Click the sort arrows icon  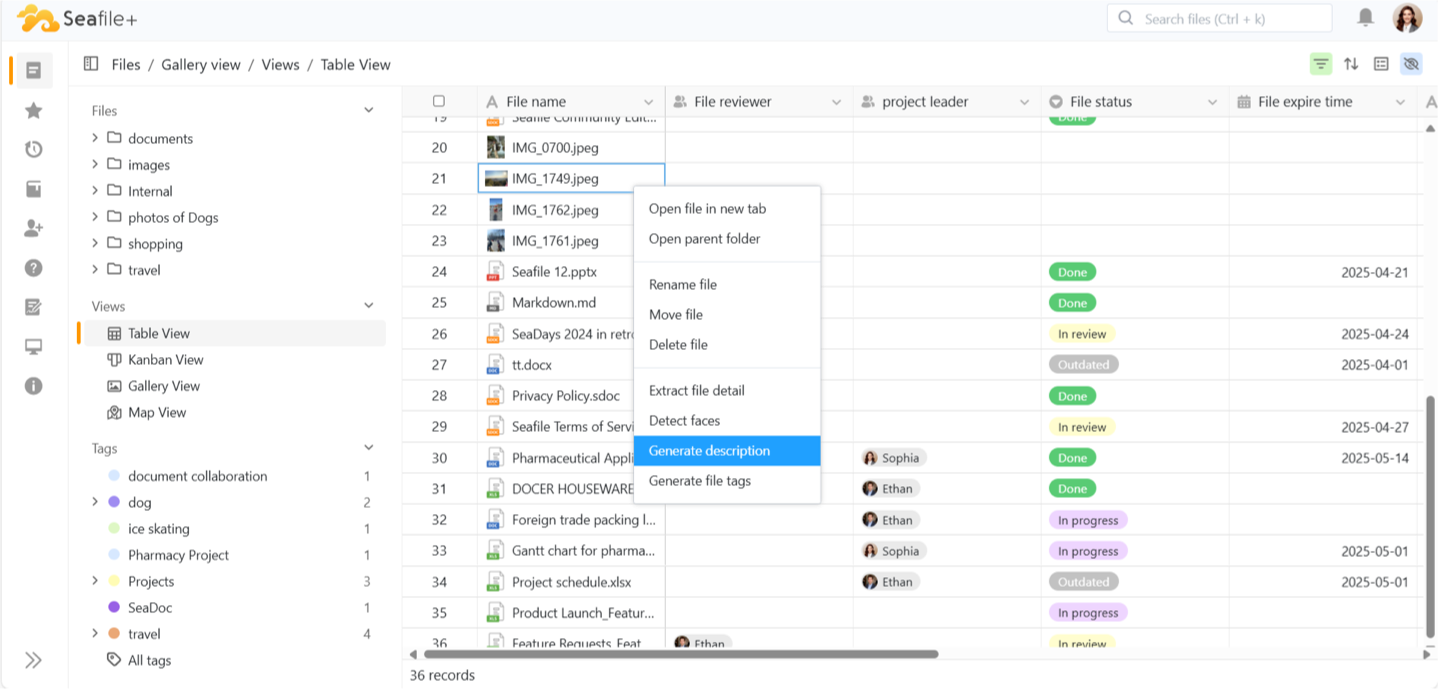[1351, 64]
